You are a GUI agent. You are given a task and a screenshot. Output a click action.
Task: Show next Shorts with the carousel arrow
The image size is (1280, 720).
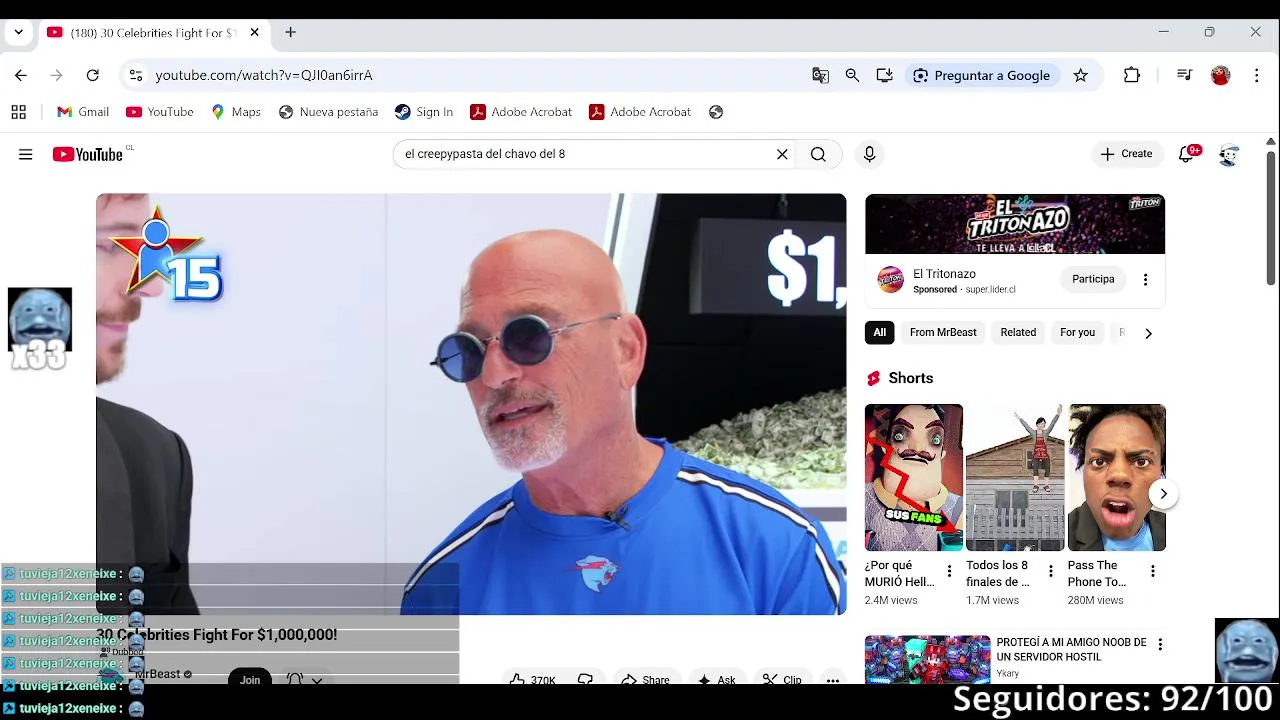pyautogui.click(x=1163, y=493)
